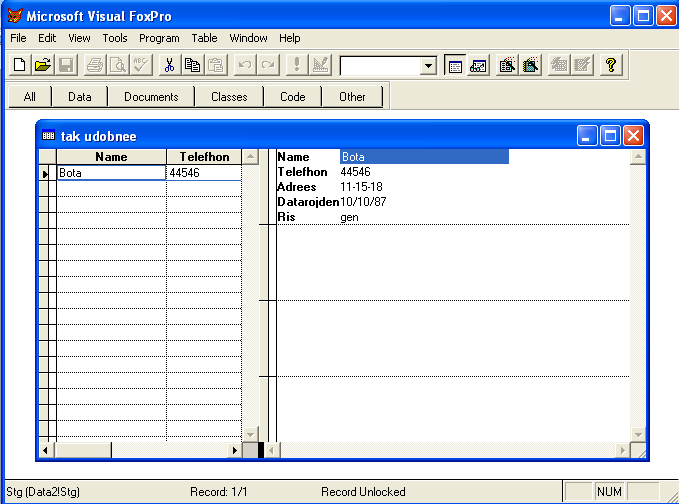
Task: Open the Data Session window icon
Action: (x=478, y=65)
